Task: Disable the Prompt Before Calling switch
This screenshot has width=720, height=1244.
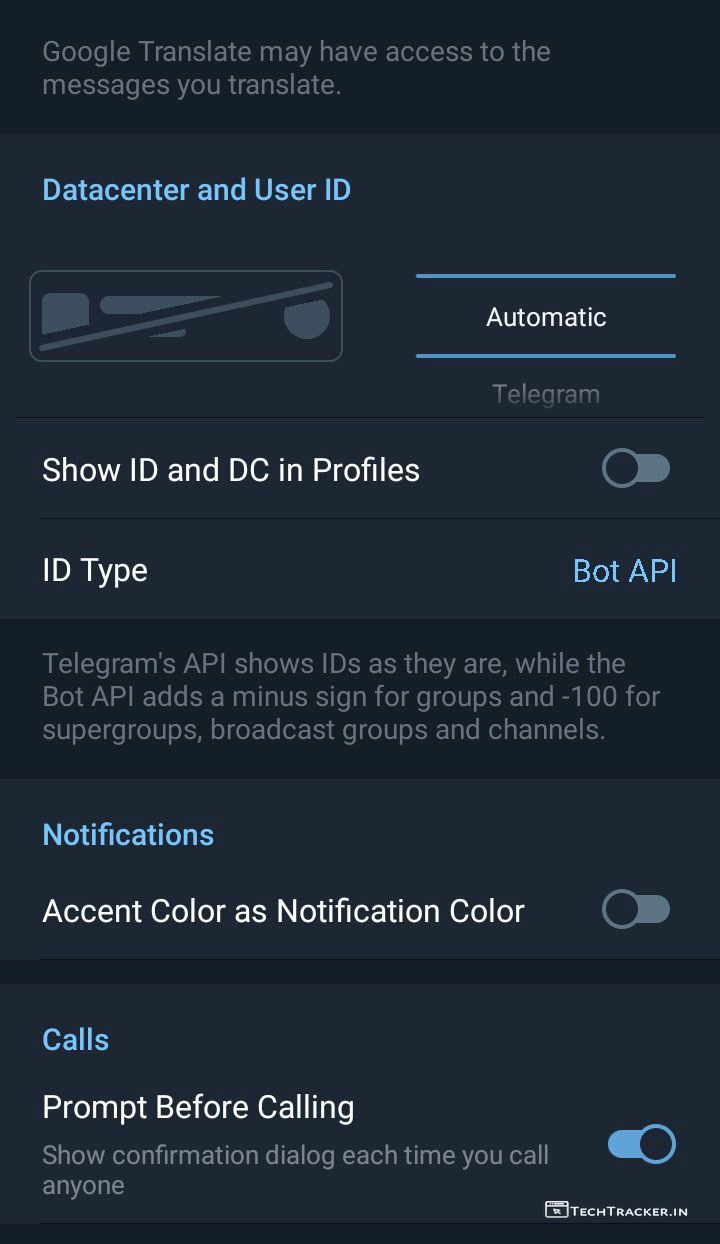Action: point(642,1144)
